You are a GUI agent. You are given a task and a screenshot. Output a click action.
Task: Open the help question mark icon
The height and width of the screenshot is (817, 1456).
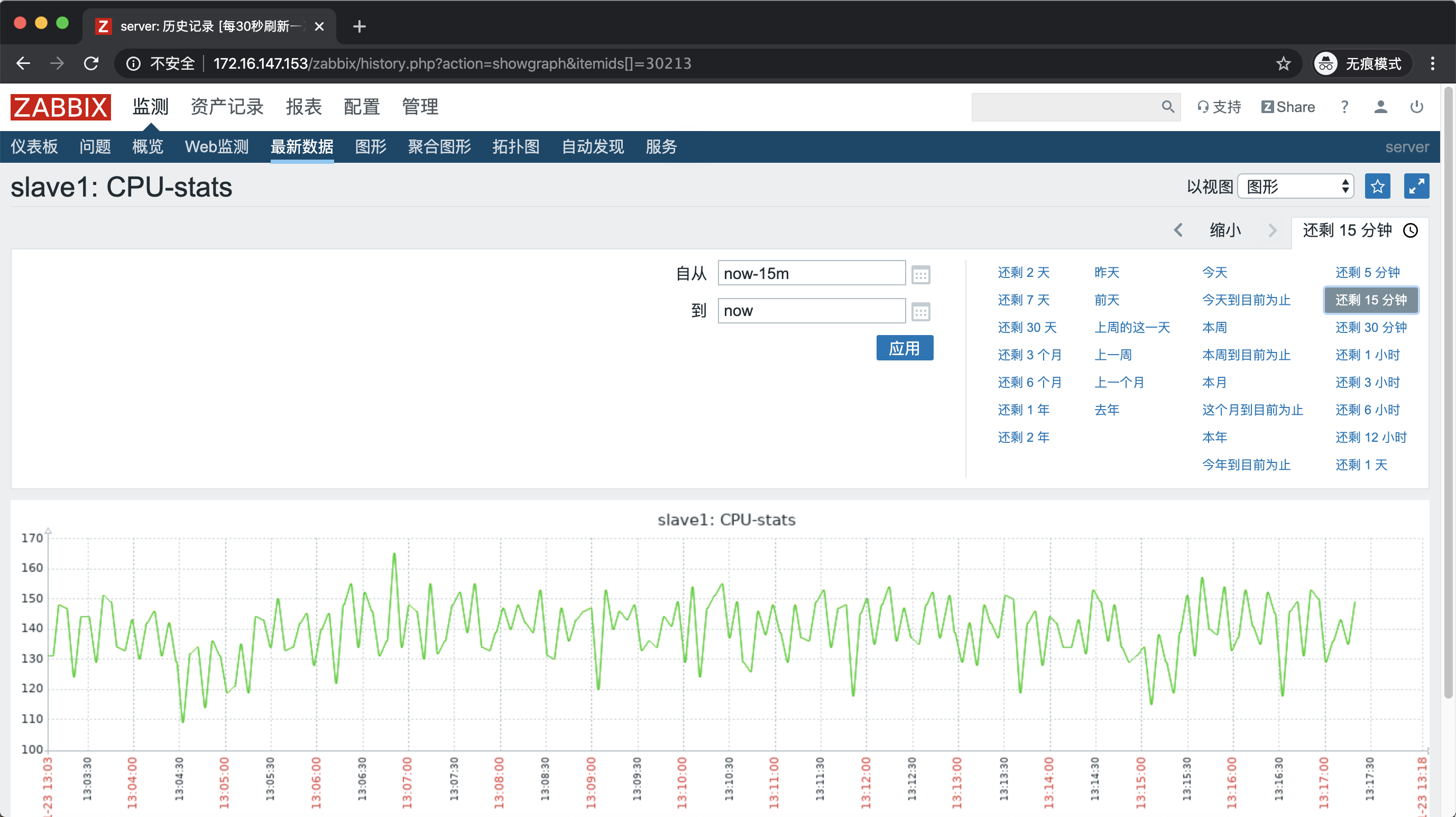(x=1344, y=107)
